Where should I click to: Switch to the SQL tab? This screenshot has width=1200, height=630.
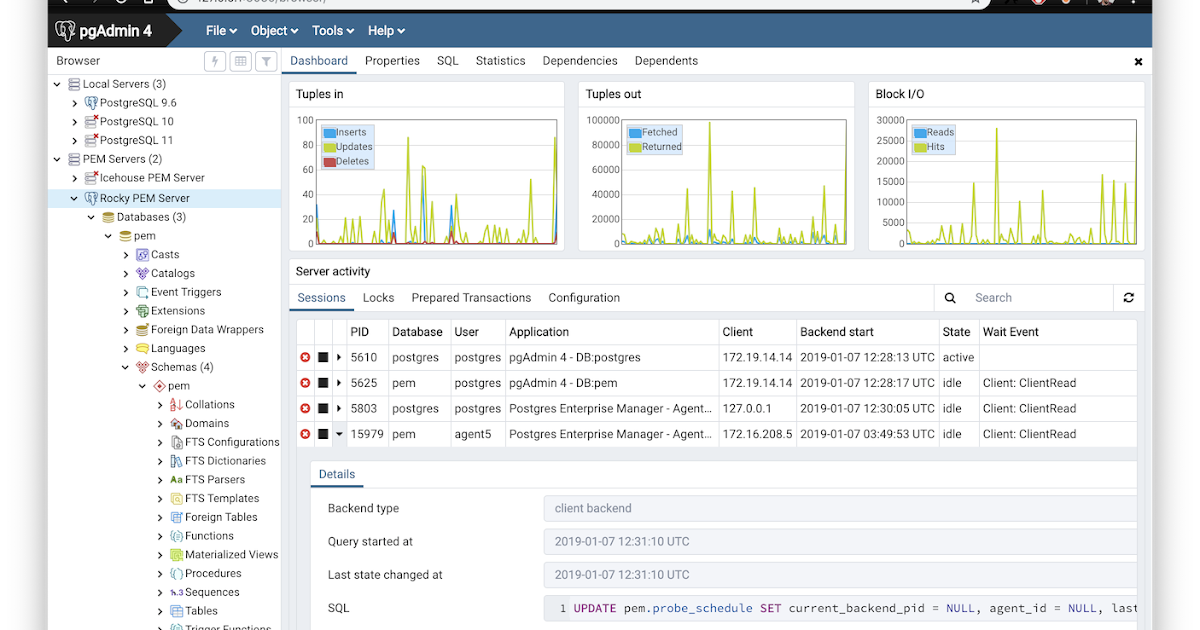448,61
